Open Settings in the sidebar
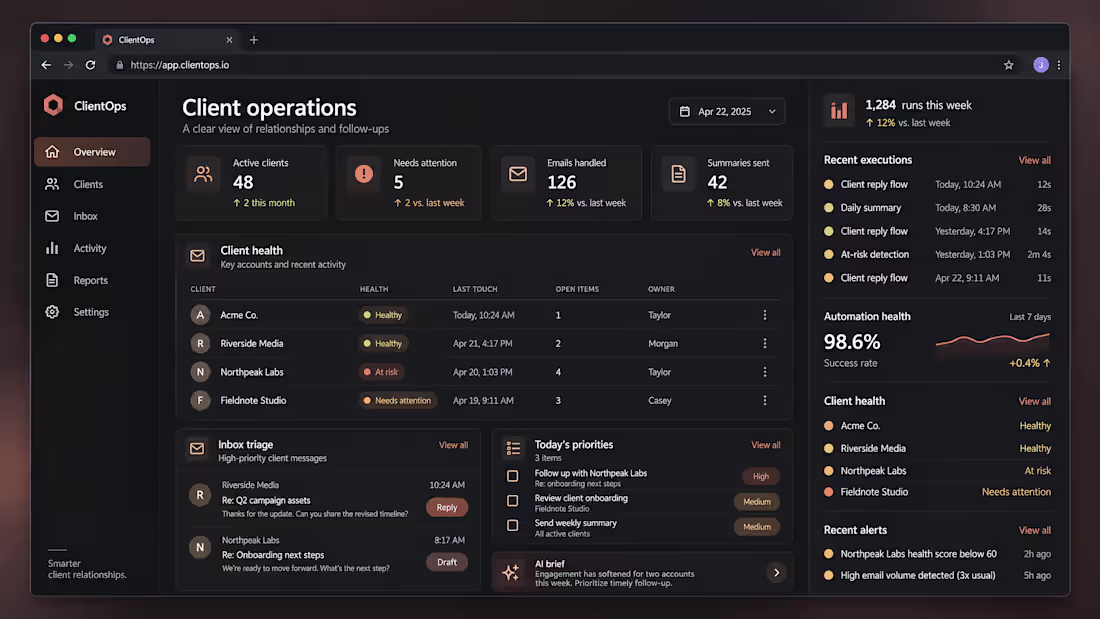Image resolution: width=1100 pixels, height=619 pixels. coord(92,312)
